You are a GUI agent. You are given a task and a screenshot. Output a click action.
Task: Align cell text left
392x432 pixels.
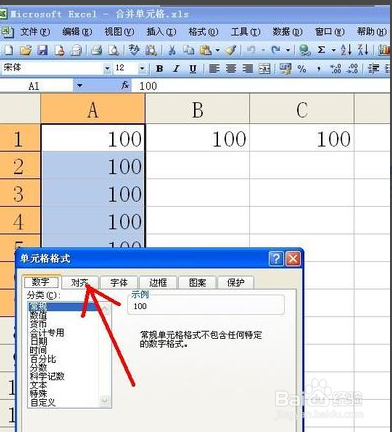(x=214, y=69)
